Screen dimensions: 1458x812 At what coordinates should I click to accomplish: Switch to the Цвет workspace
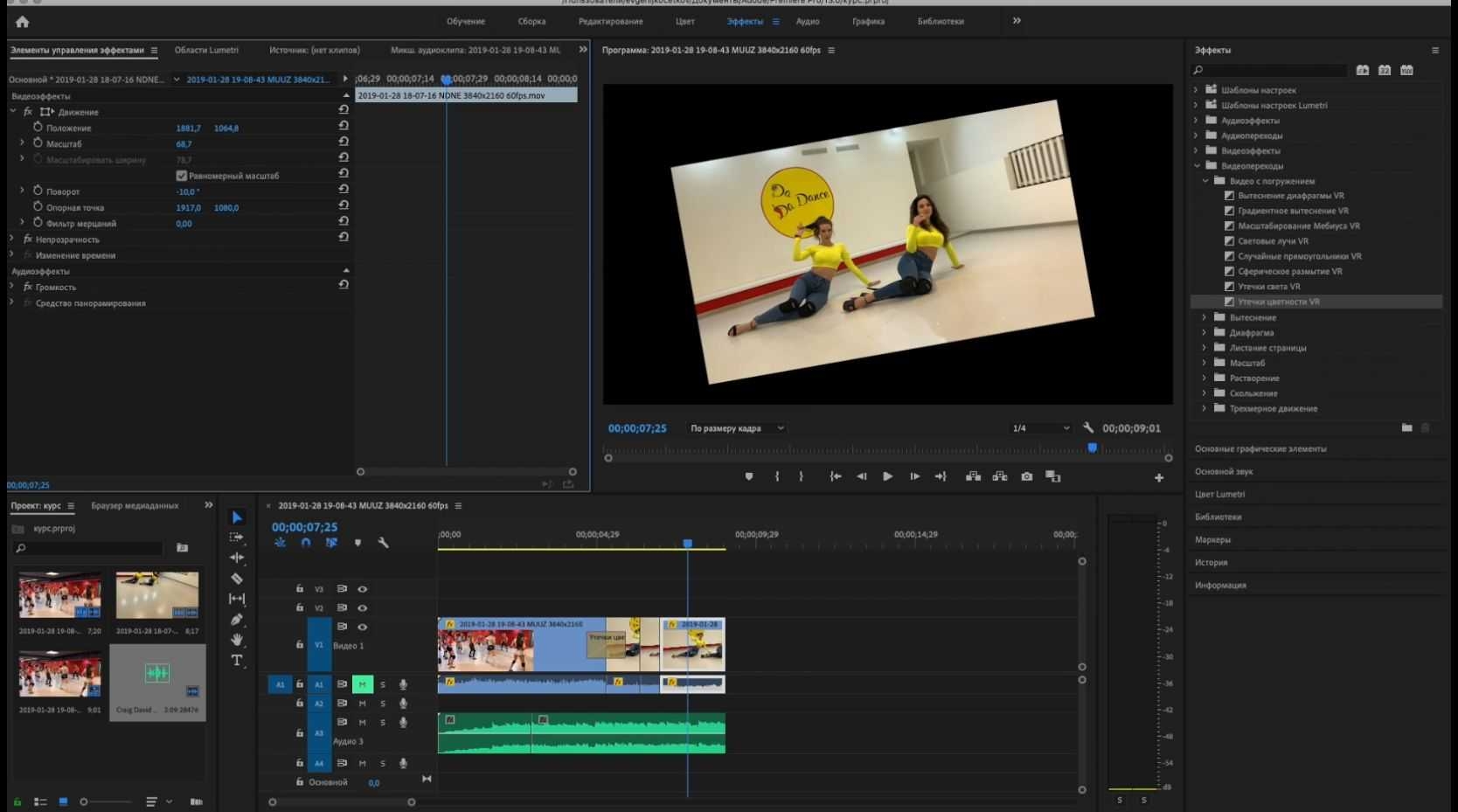coord(685,22)
